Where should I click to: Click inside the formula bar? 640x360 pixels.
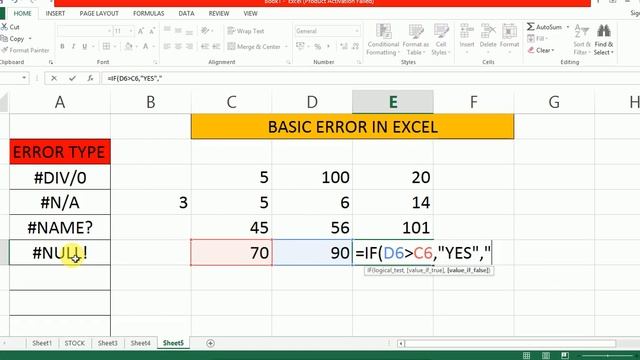click(369, 78)
